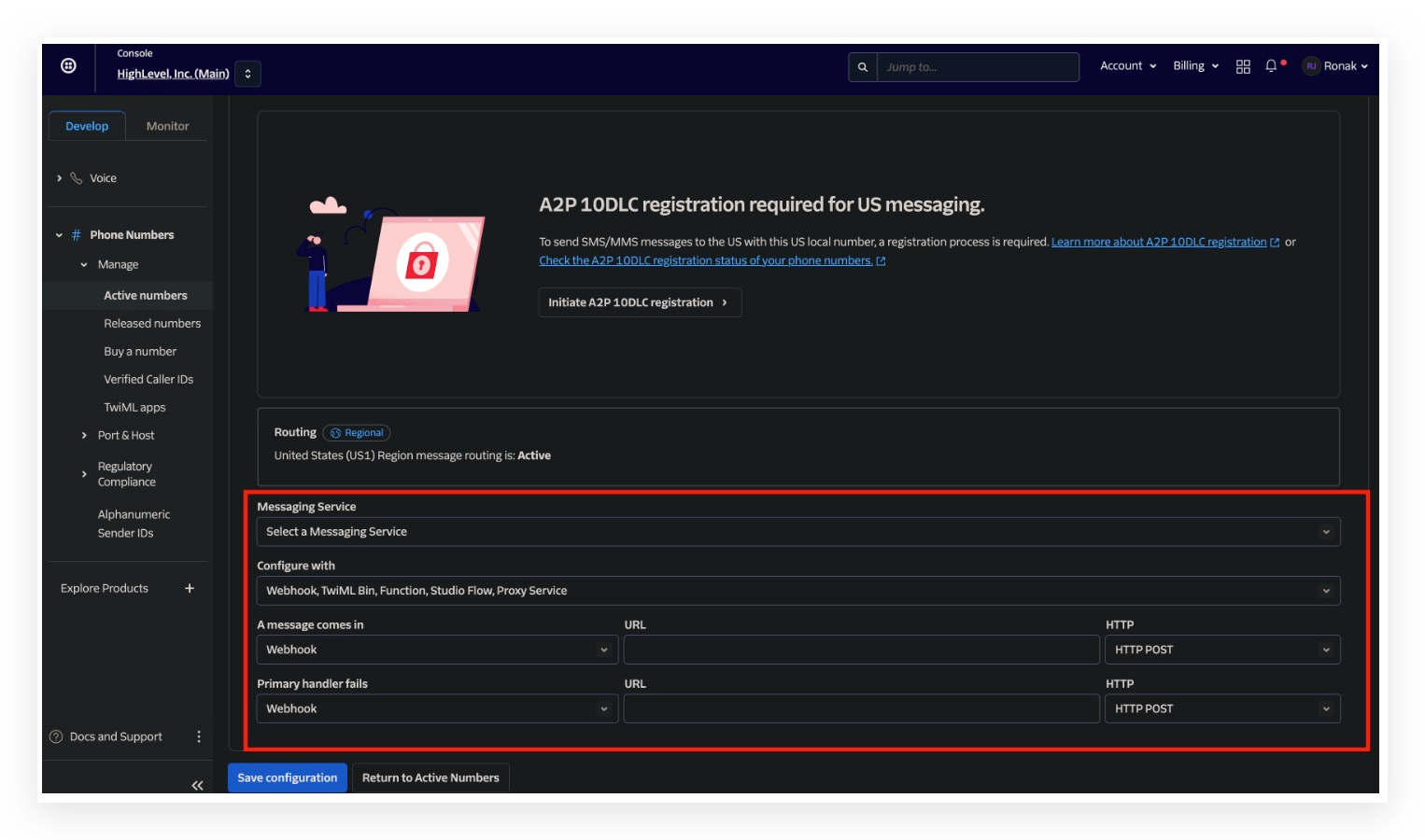Open HTTP POST dropdown for incoming message
Viewport: 1425px width, 840px height.
coord(1222,650)
